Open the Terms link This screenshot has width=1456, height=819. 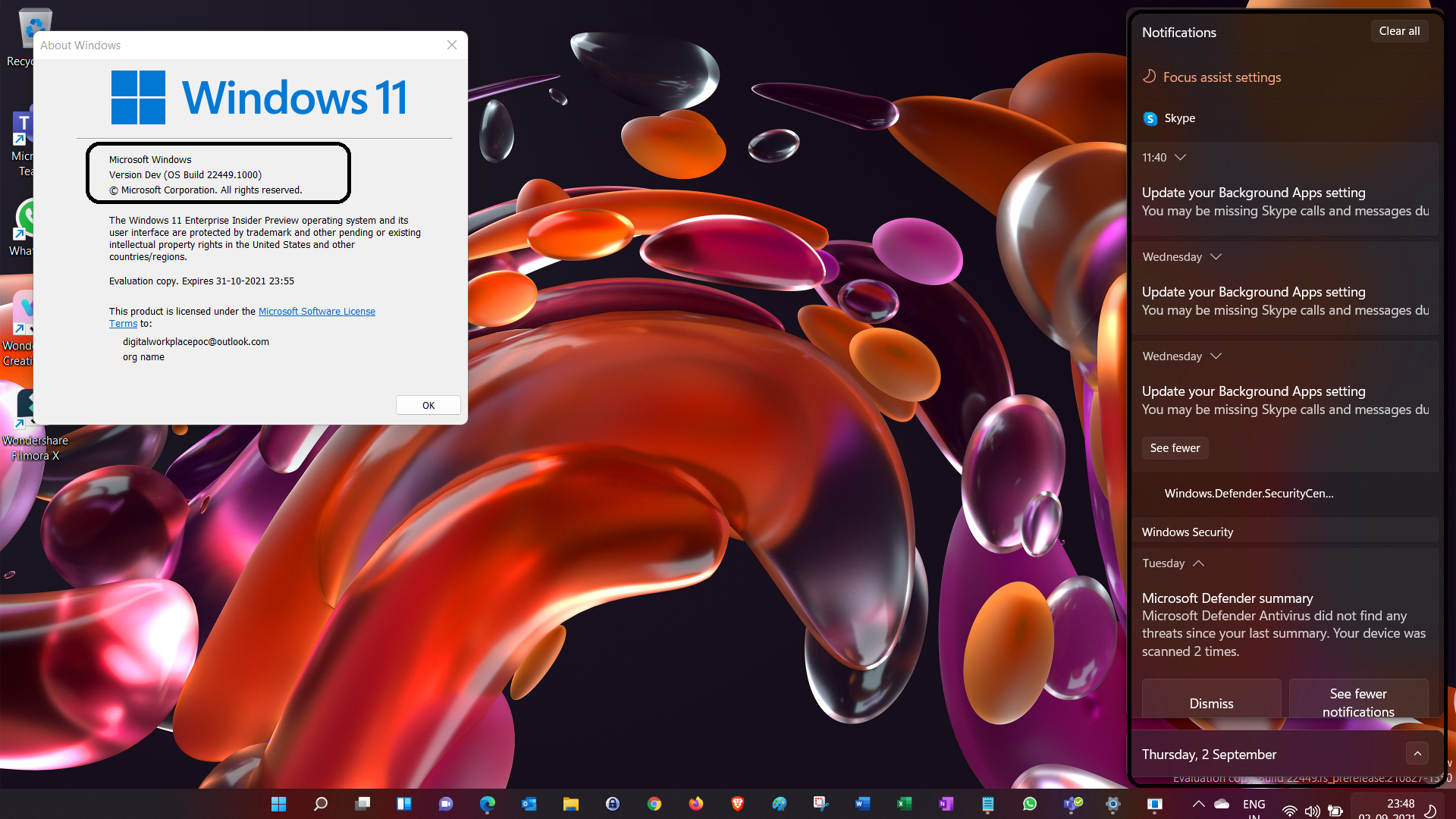point(123,324)
